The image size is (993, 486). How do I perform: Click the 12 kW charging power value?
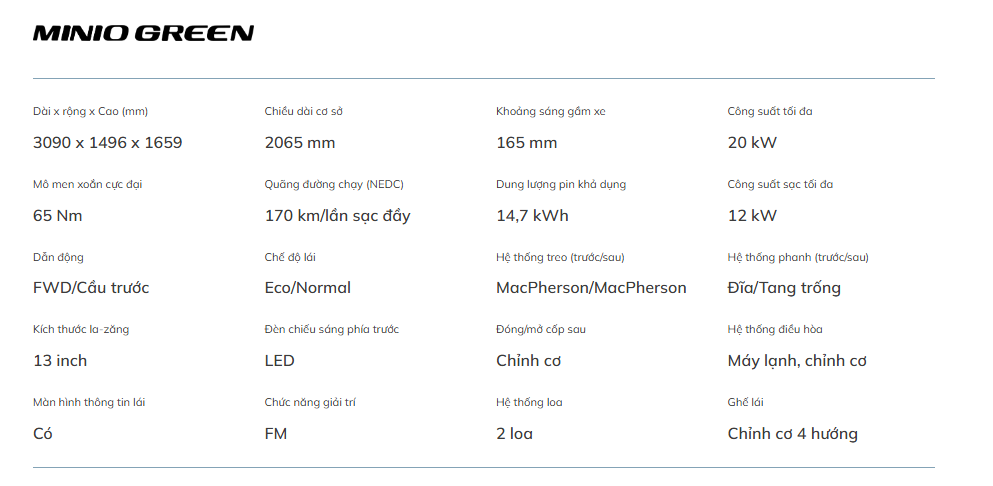click(x=752, y=216)
